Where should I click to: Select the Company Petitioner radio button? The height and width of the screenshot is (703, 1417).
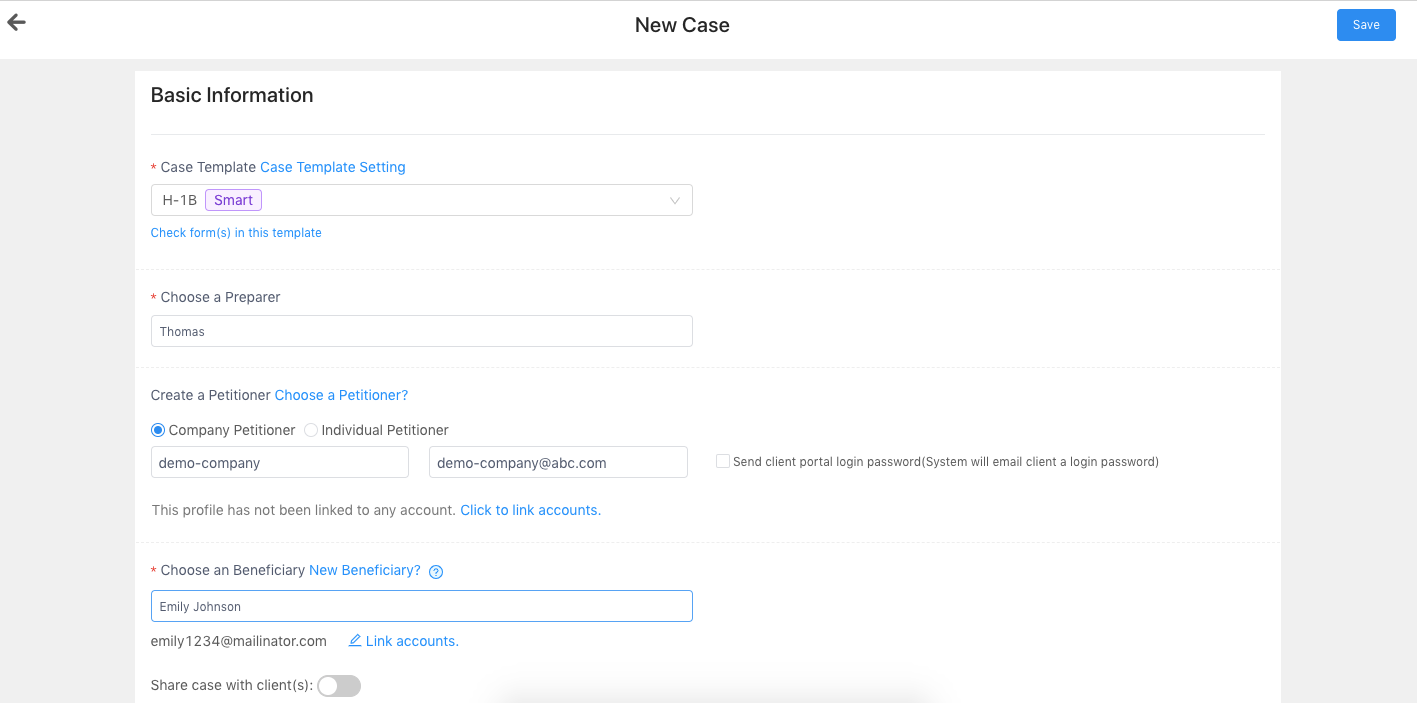click(x=158, y=430)
